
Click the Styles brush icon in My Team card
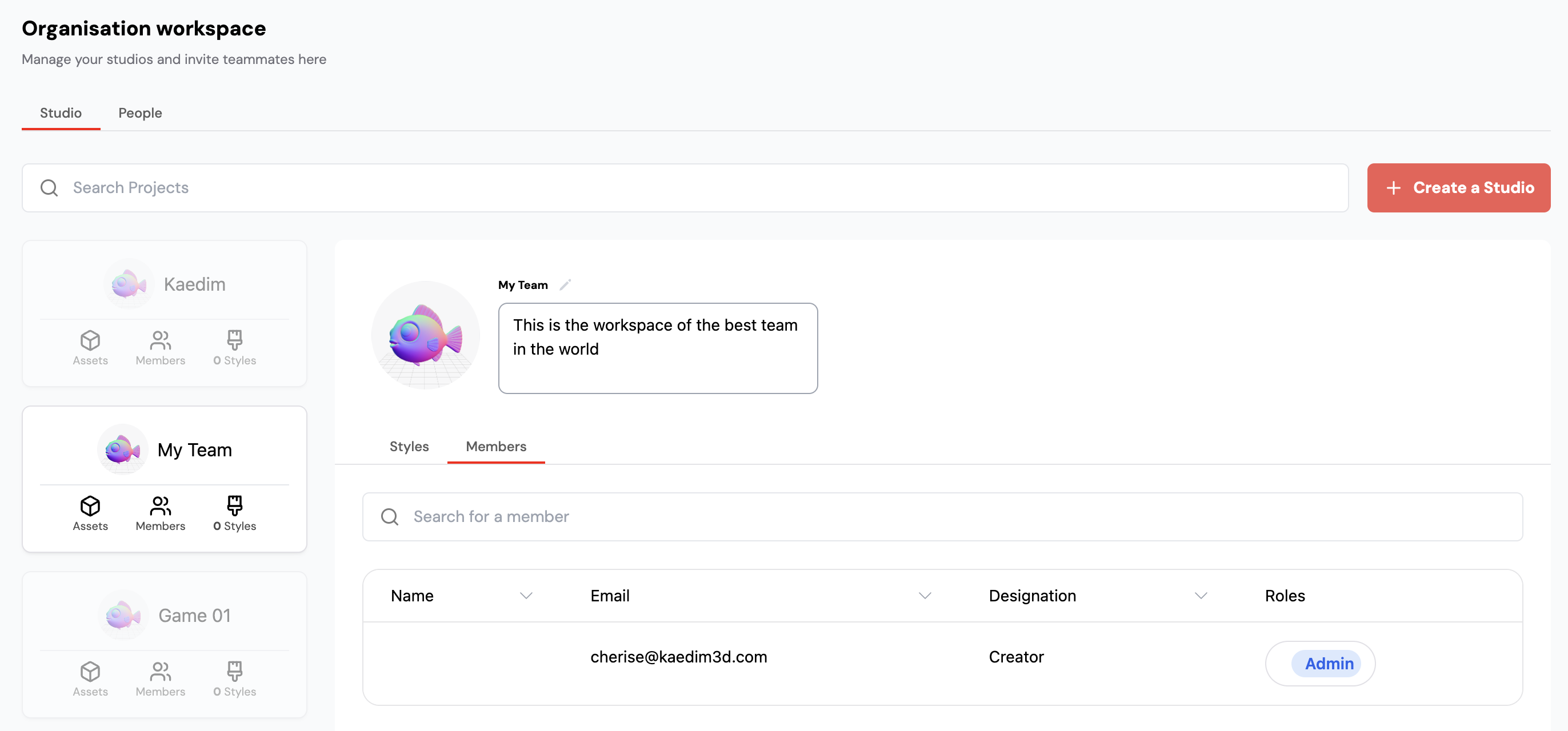pyautogui.click(x=234, y=505)
